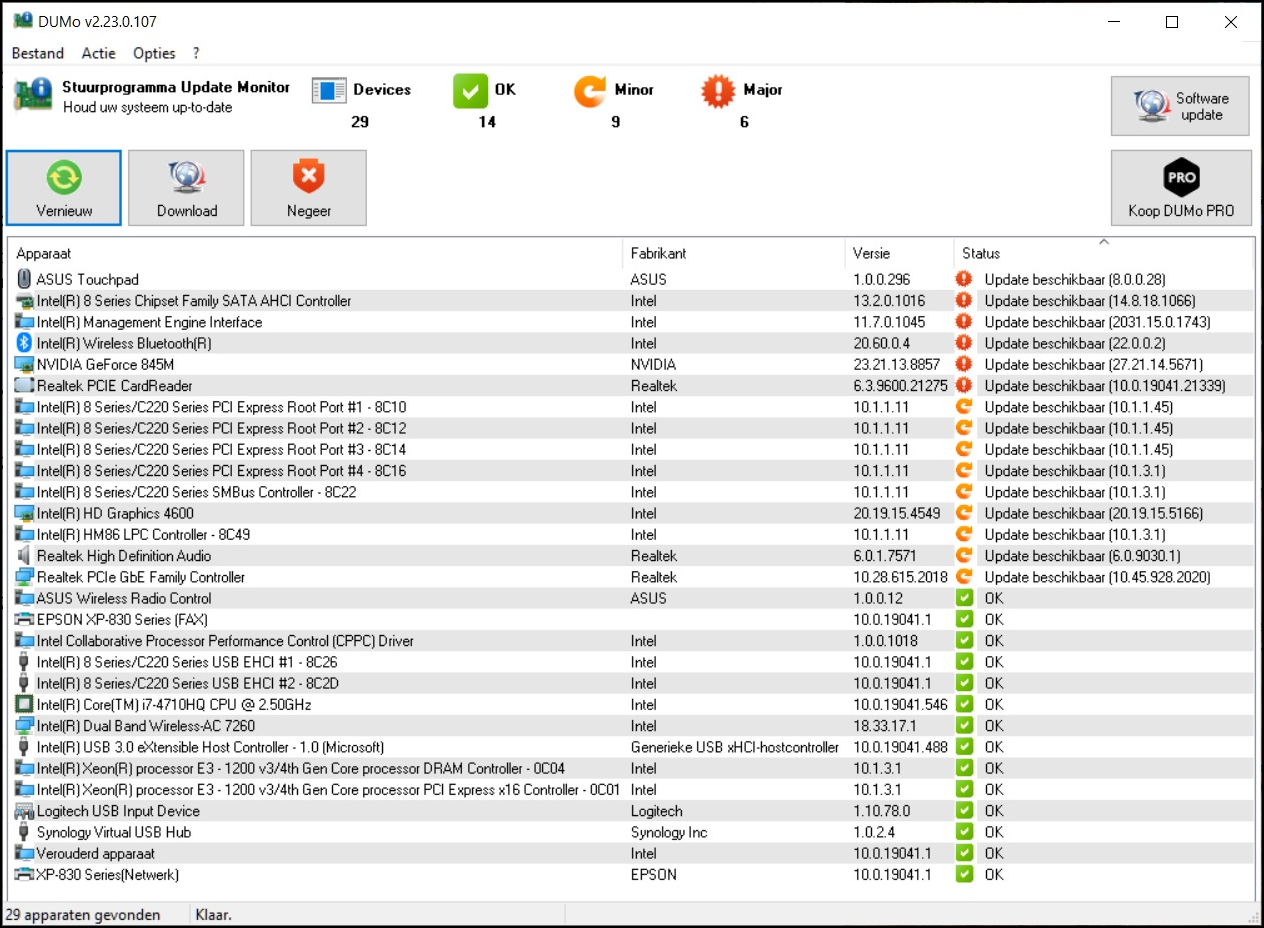Select the DRAM Controller - 0C04 row
Viewport: 1264px width, 928px height.
tap(632, 769)
